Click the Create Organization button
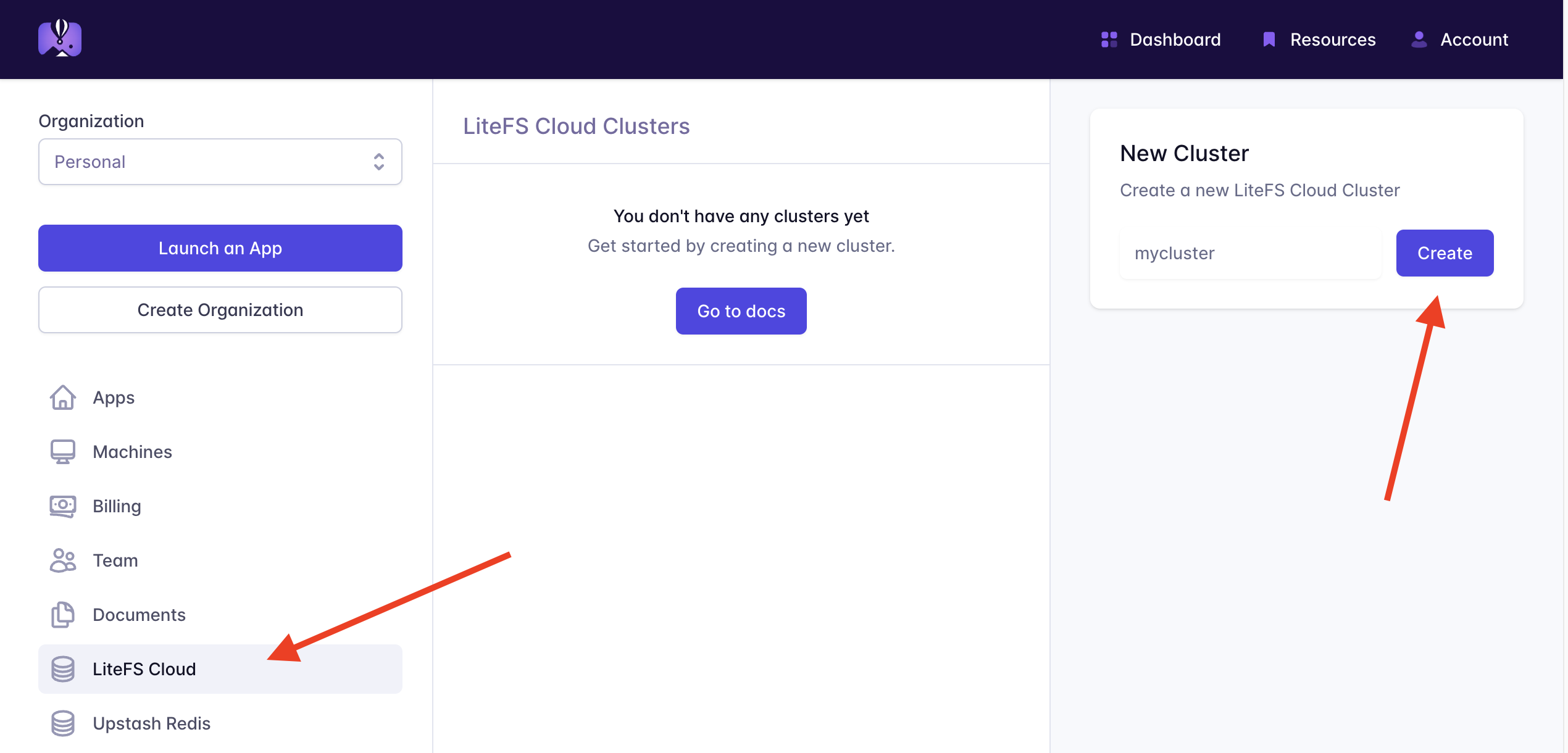The height and width of the screenshot is (753, 1568). [220, 310]
